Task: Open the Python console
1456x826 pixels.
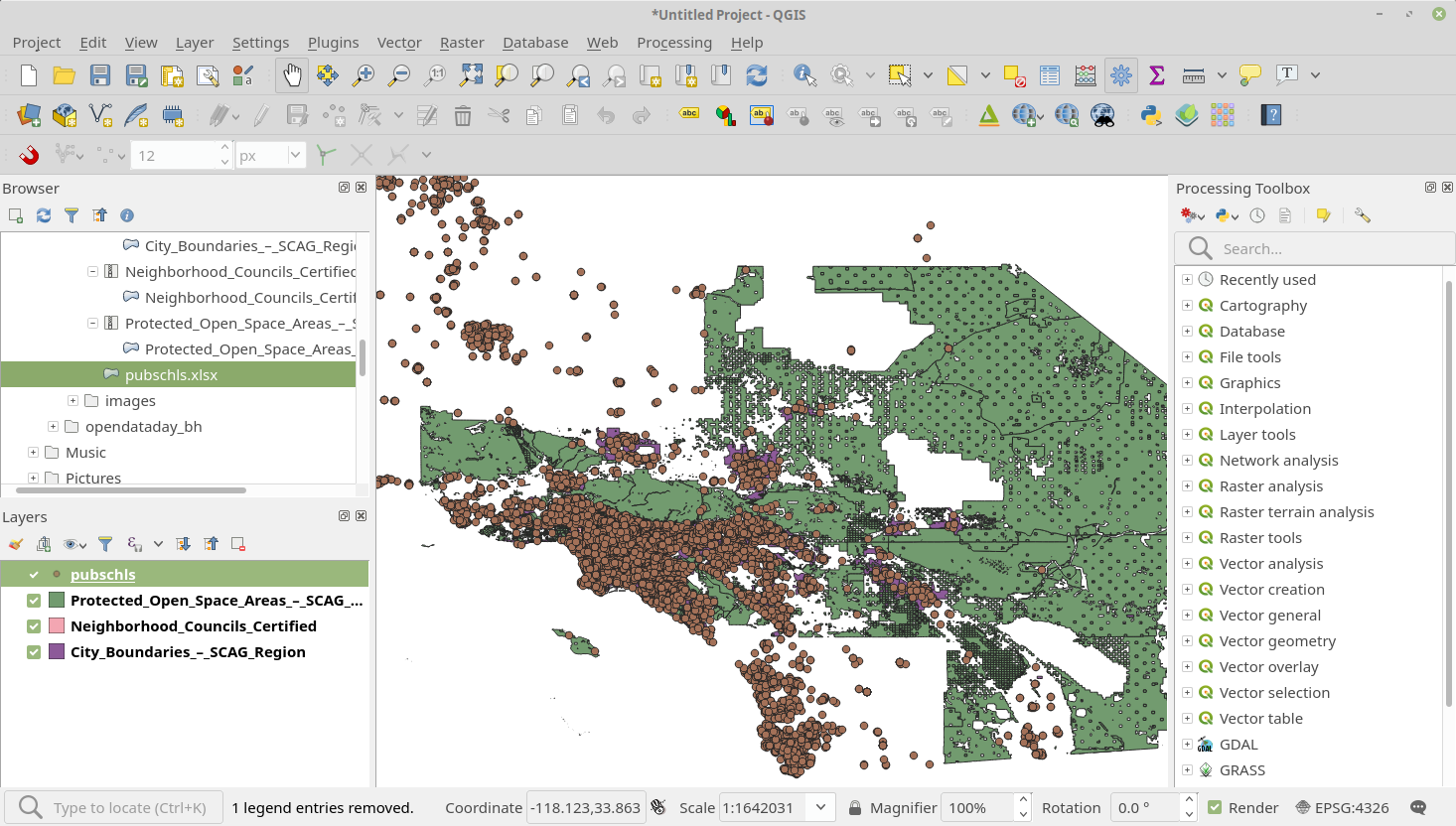Action: [1151, 115]
